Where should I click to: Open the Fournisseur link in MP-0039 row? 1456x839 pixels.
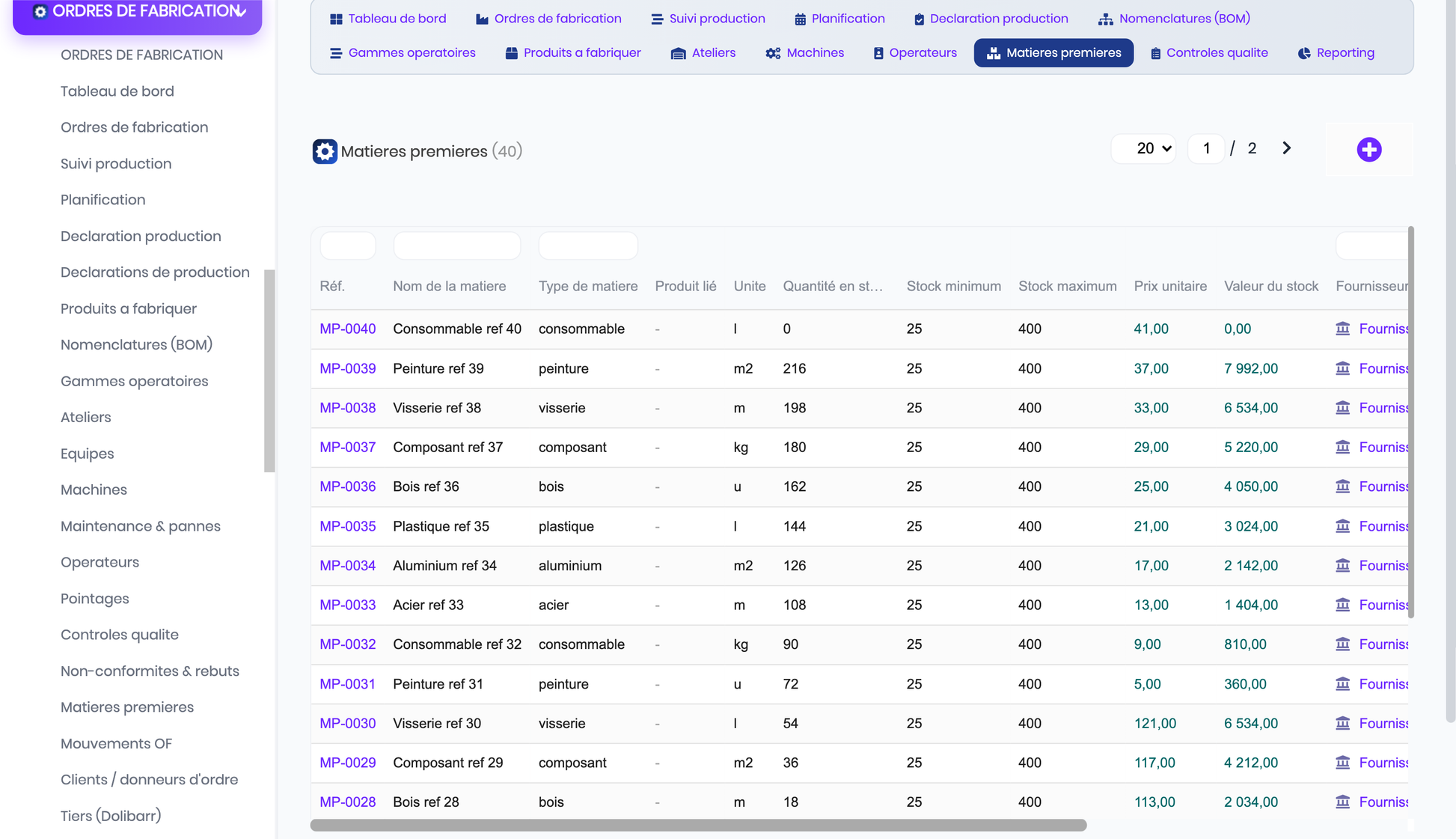point(1383,368)
